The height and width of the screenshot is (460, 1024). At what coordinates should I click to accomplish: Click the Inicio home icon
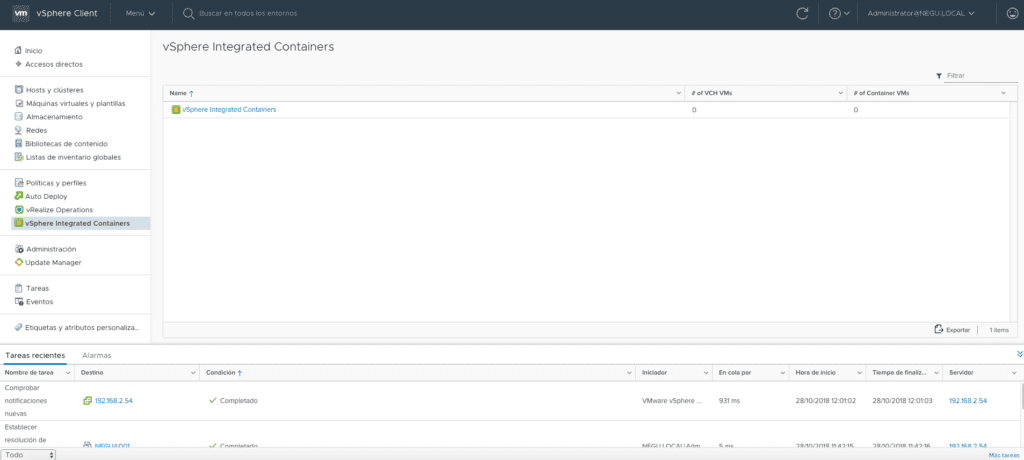point(18,50)
